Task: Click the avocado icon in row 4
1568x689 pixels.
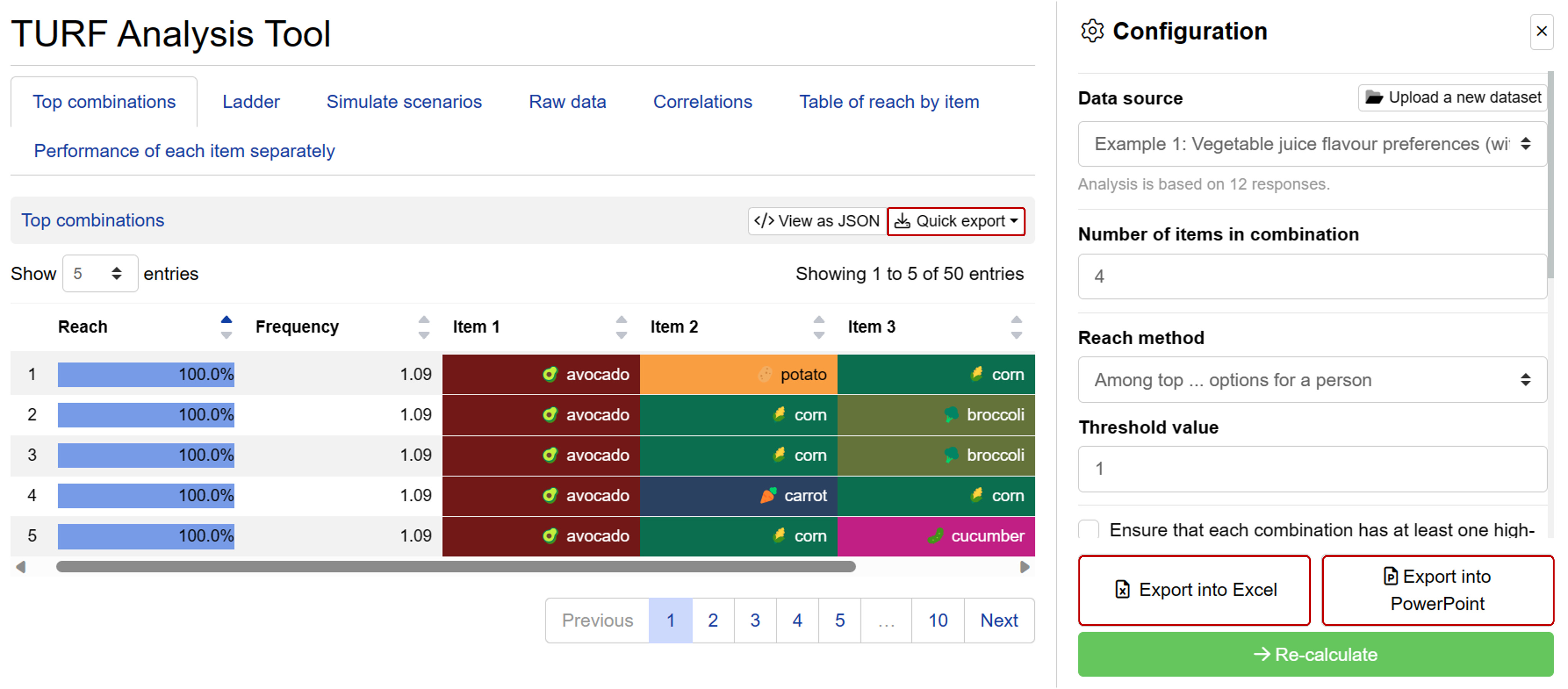Action: pyautogui.click(x=550, y=496)
